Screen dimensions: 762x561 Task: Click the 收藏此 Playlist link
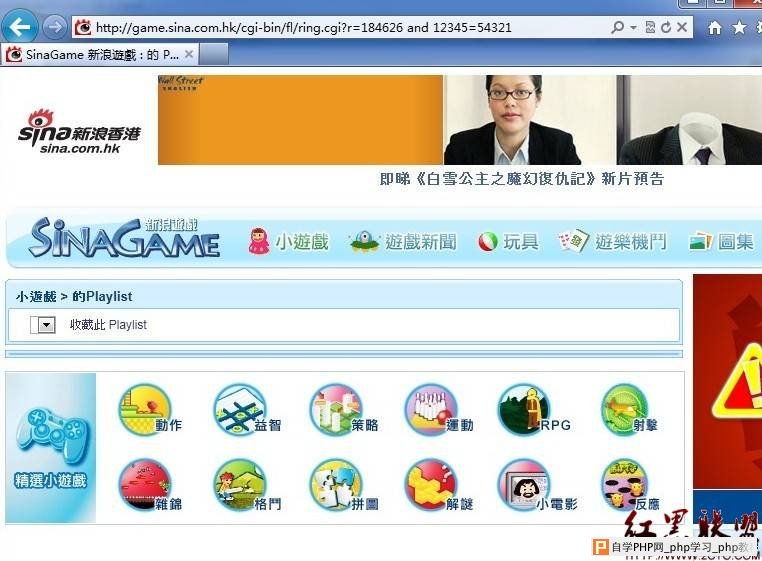(x=108, y=325)
